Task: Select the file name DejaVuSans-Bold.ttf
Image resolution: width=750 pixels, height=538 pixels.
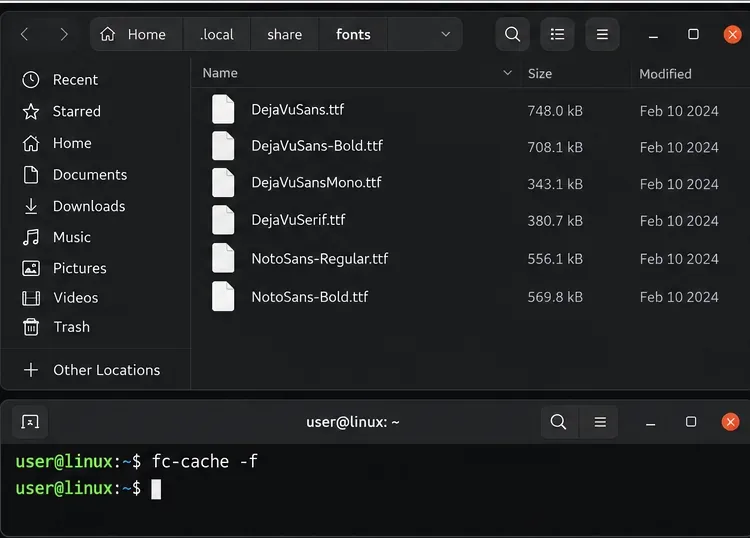Action: pyautogui.click(x=317, y=146)
